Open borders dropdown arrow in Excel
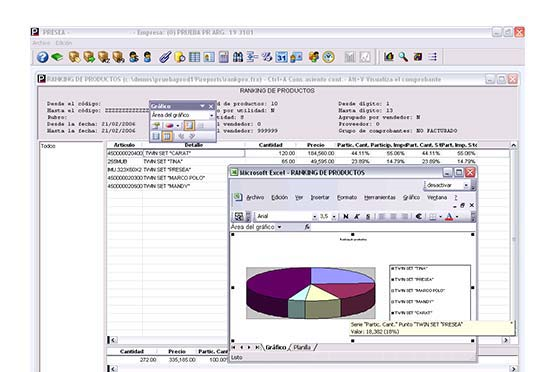 440,217
